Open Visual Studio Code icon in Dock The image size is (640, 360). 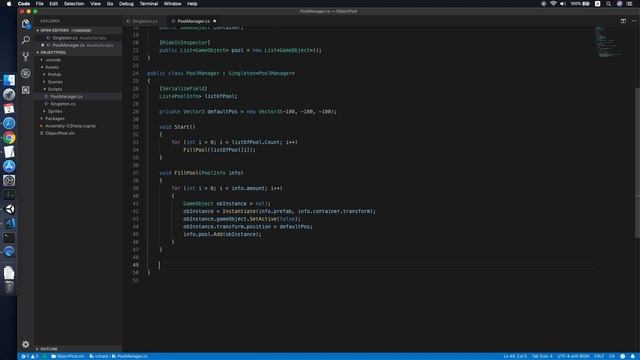[x=9, y=223]
